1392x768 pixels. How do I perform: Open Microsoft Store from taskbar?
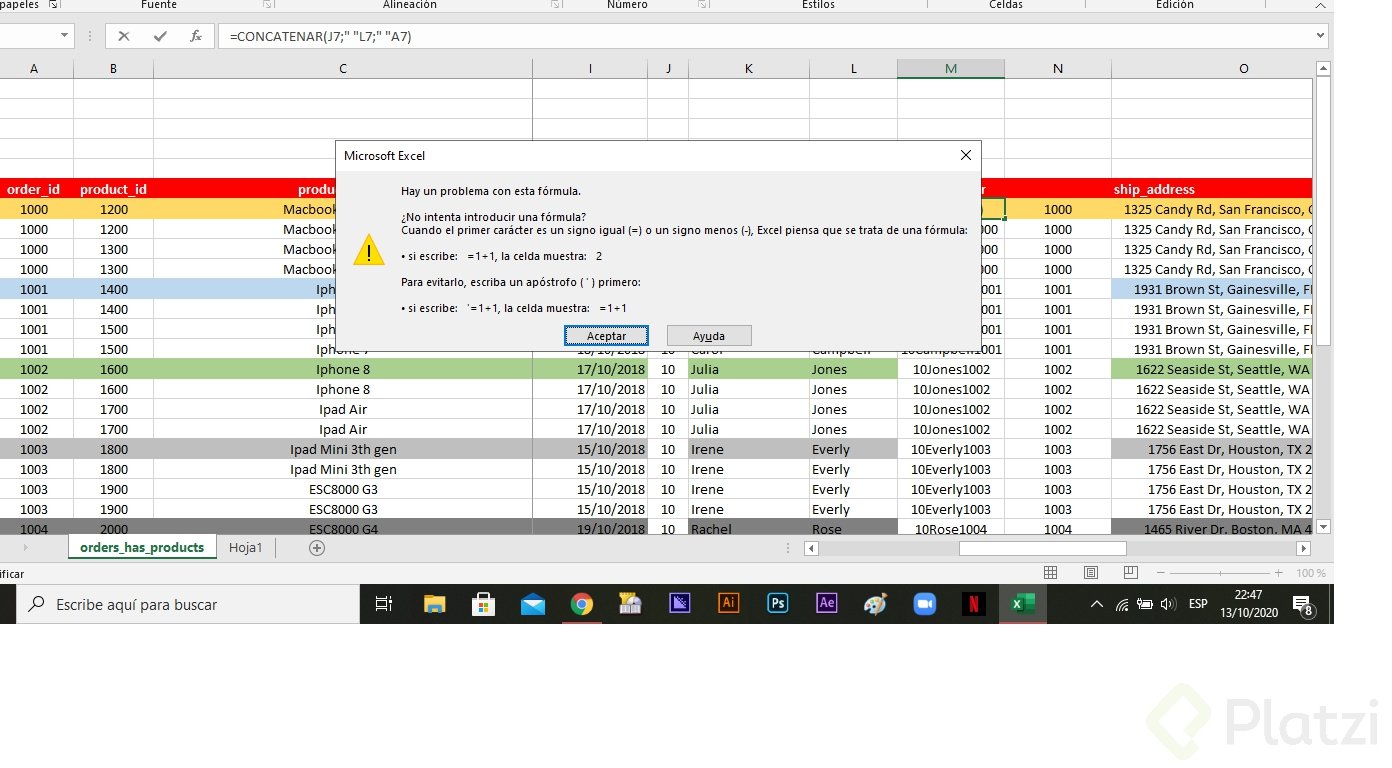[483, 604]
